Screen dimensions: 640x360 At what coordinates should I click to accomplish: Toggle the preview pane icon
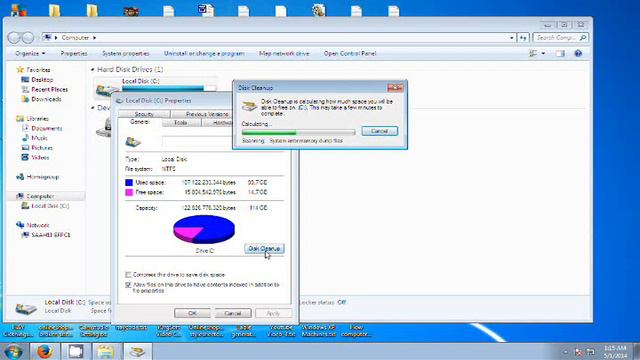(x=560, y=53)
